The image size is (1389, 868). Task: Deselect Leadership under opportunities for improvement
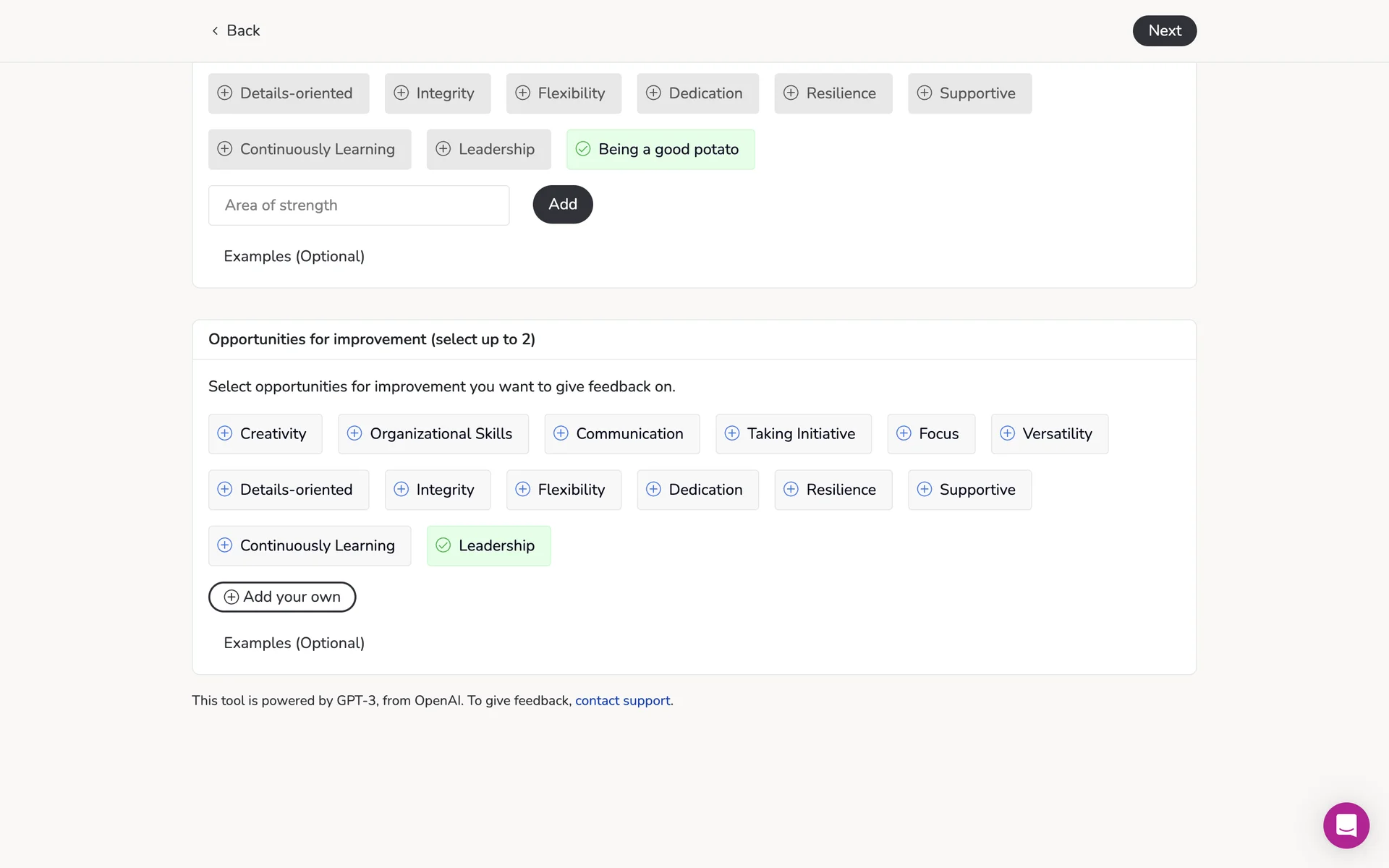[488, 546]
